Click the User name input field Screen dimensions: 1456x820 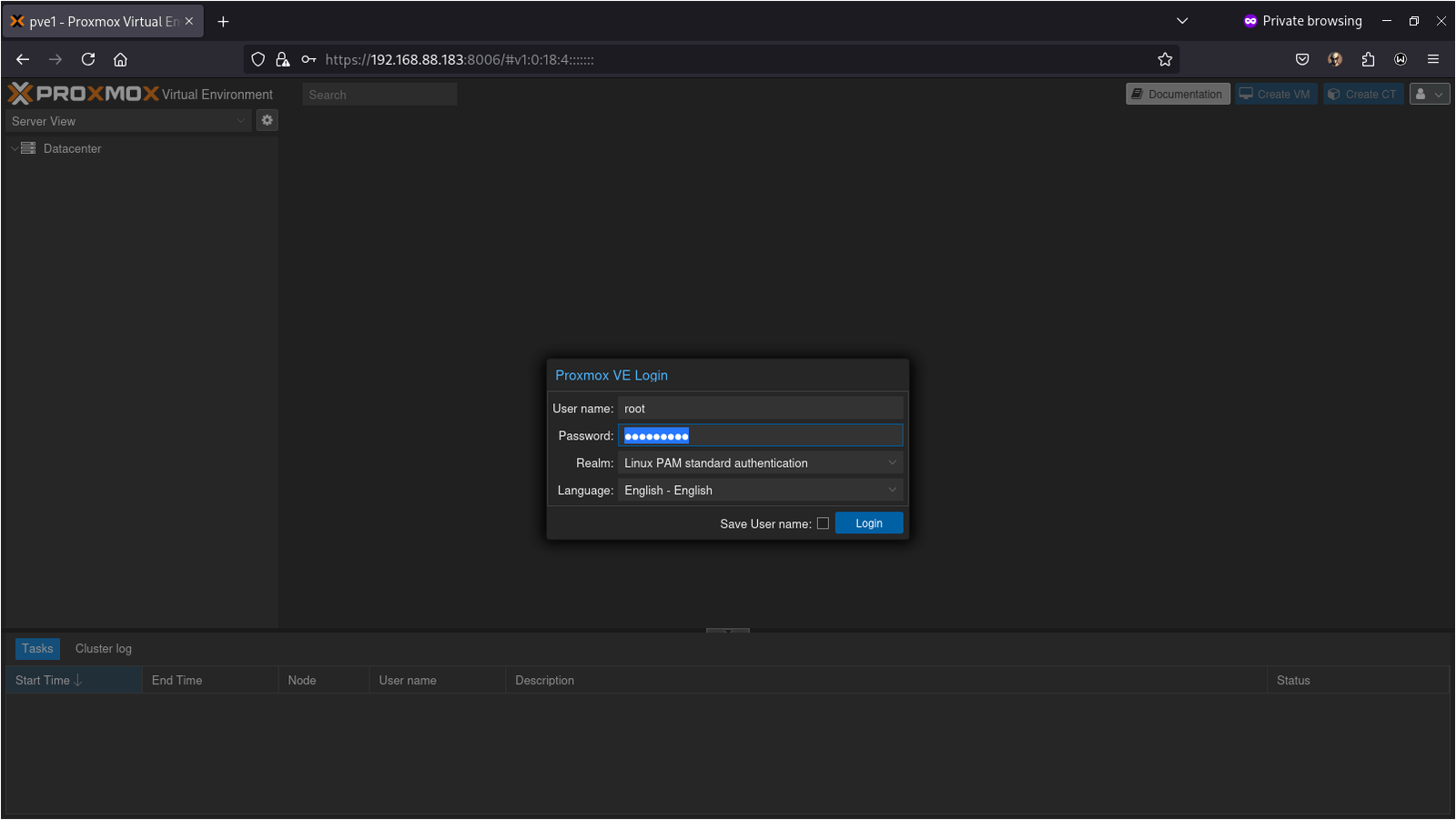(761, 409)
